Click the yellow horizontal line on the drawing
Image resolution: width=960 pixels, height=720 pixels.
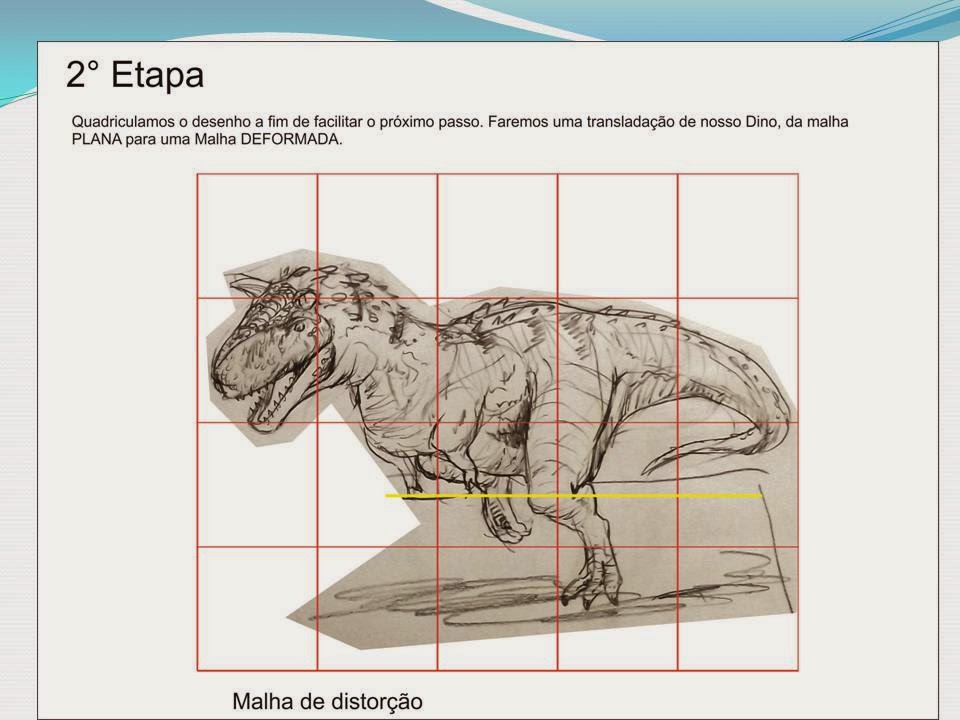click(x=574, y=495)
